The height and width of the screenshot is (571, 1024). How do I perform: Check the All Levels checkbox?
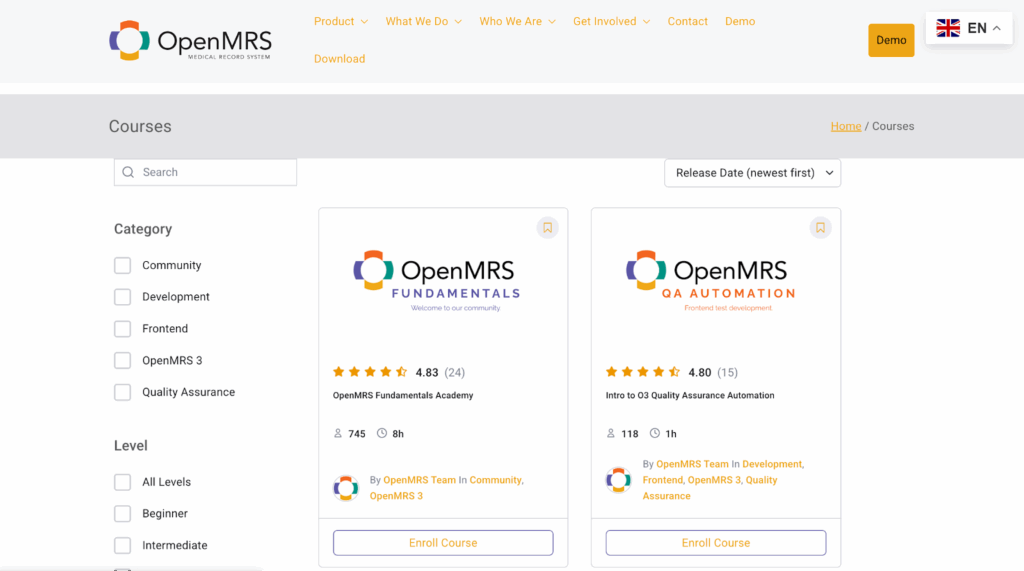pyautogui.click(x=122, y=482)
